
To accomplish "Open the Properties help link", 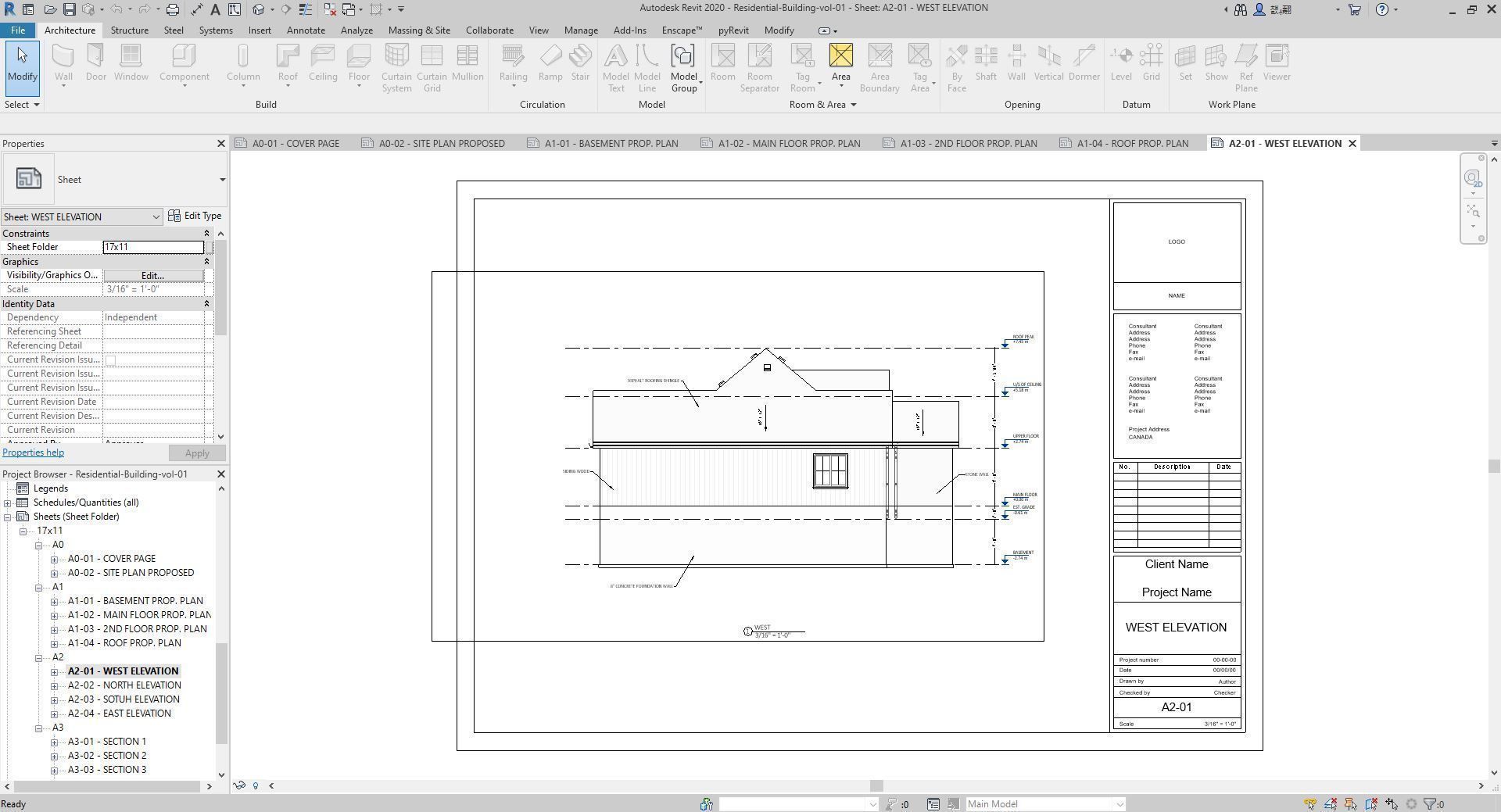I will pyautogui.click(x=33, y=453).
